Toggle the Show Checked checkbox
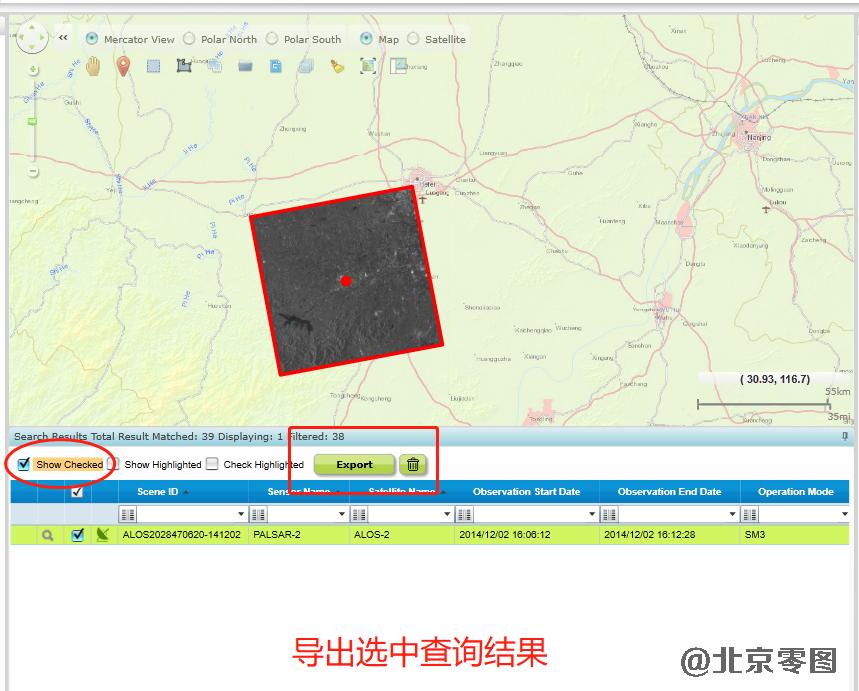Screen dimensions: 859x691 click(24, 464)
